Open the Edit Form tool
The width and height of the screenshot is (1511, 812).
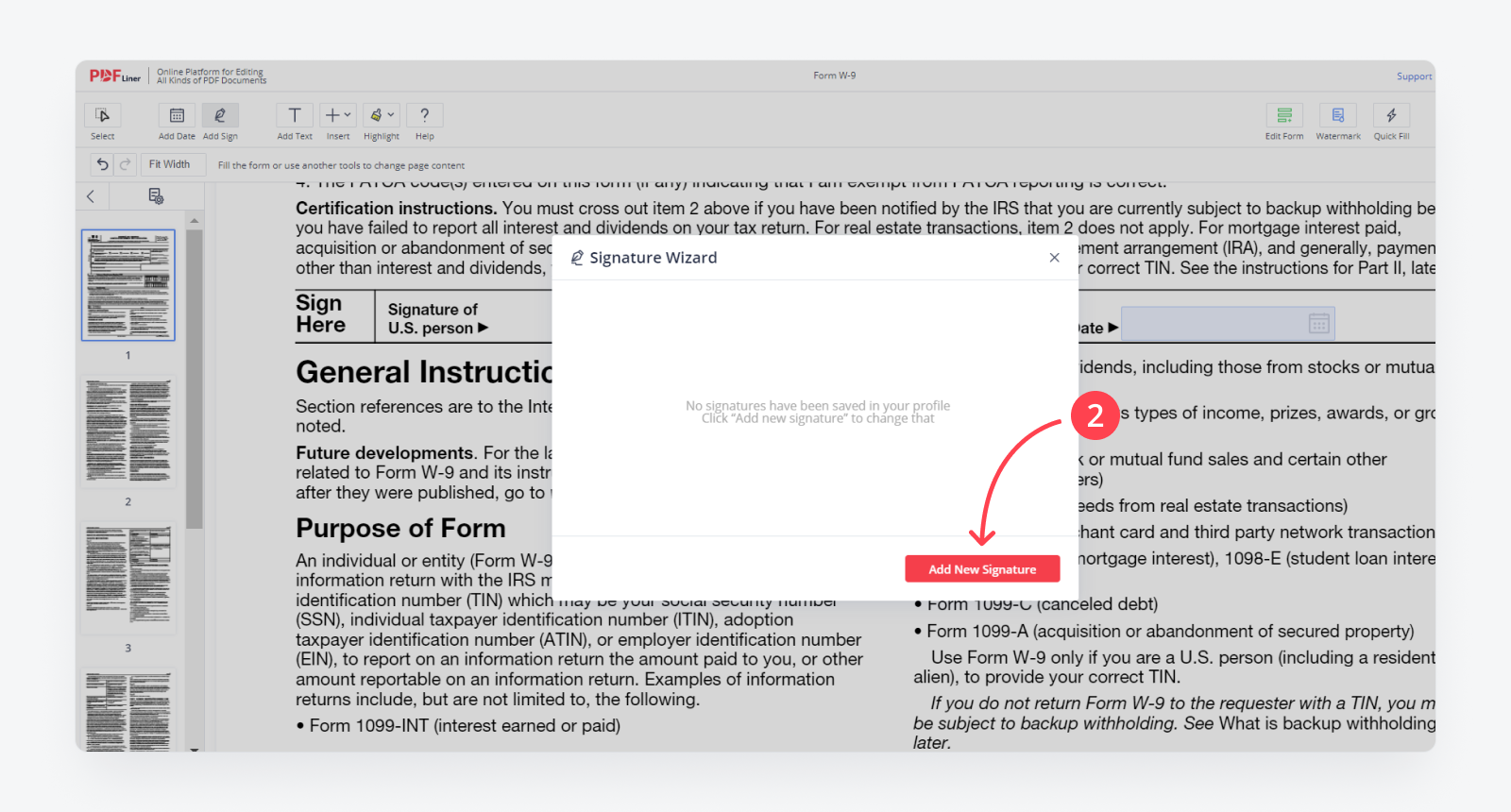click(1284, 115)
